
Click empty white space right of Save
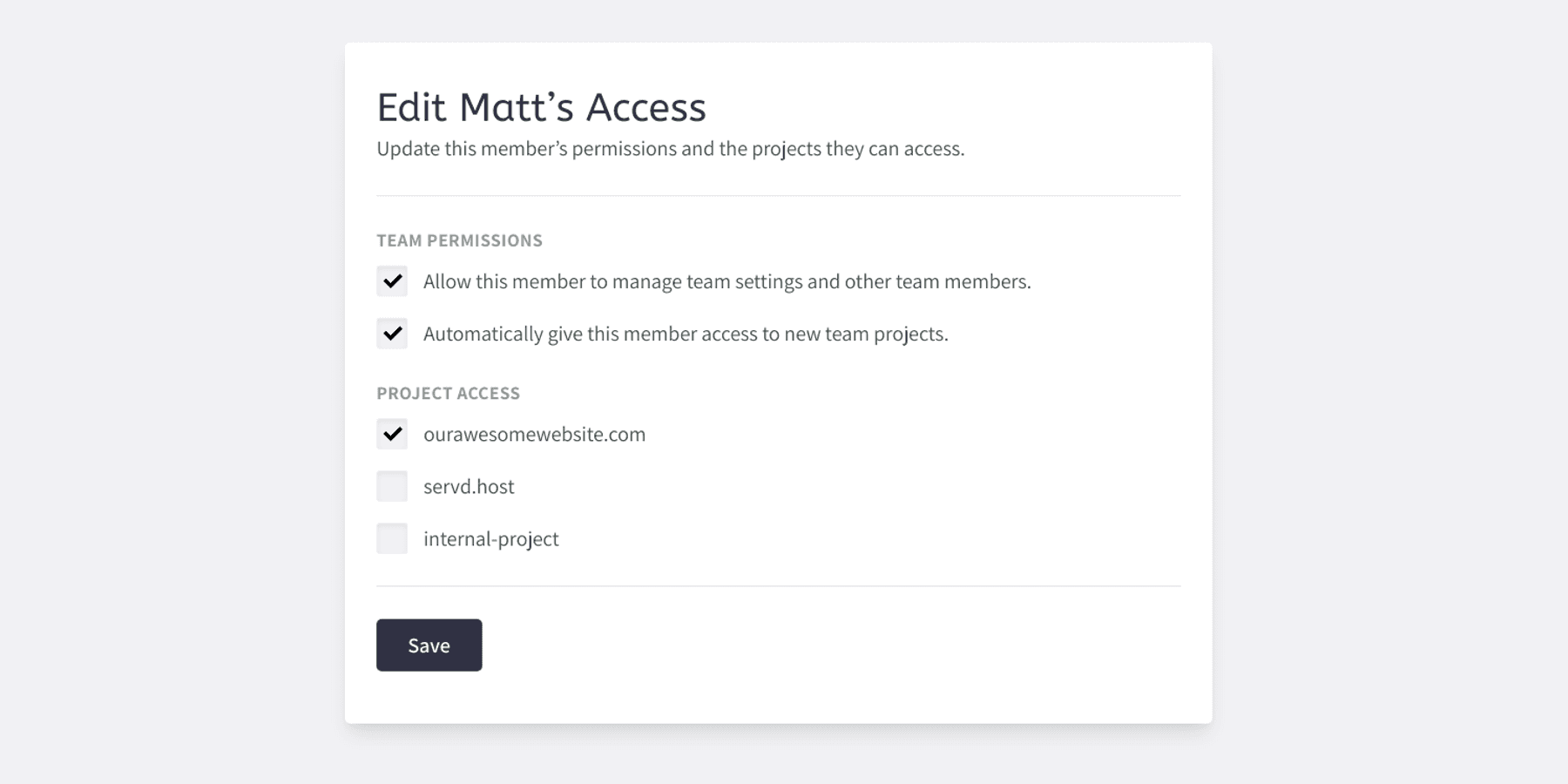pyautogui.click(x=828, y=645)
